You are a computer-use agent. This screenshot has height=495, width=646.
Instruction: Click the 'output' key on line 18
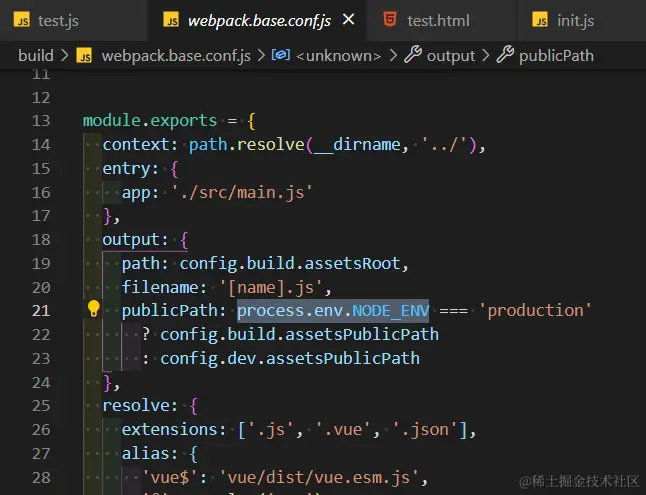pos(131,240)
